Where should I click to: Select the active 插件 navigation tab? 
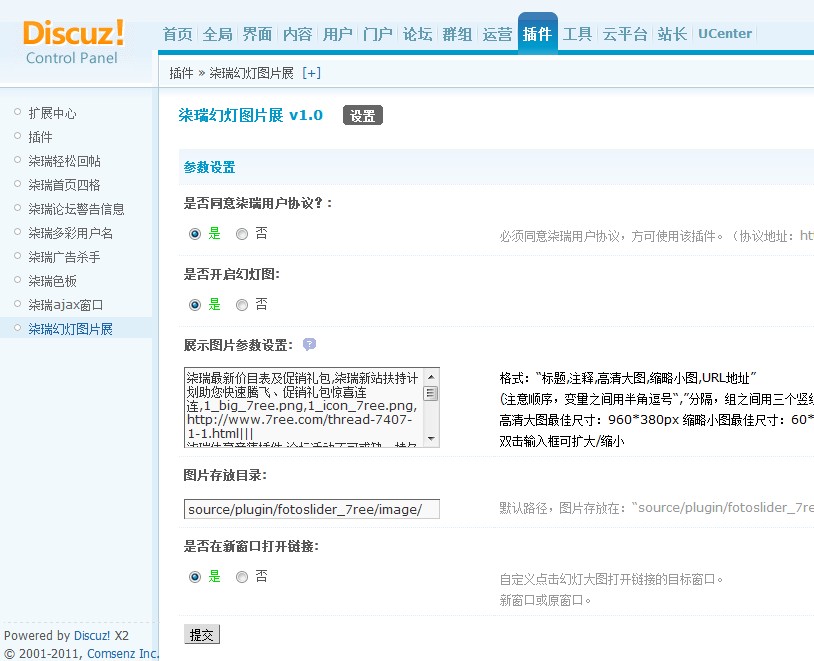point(538,33)
